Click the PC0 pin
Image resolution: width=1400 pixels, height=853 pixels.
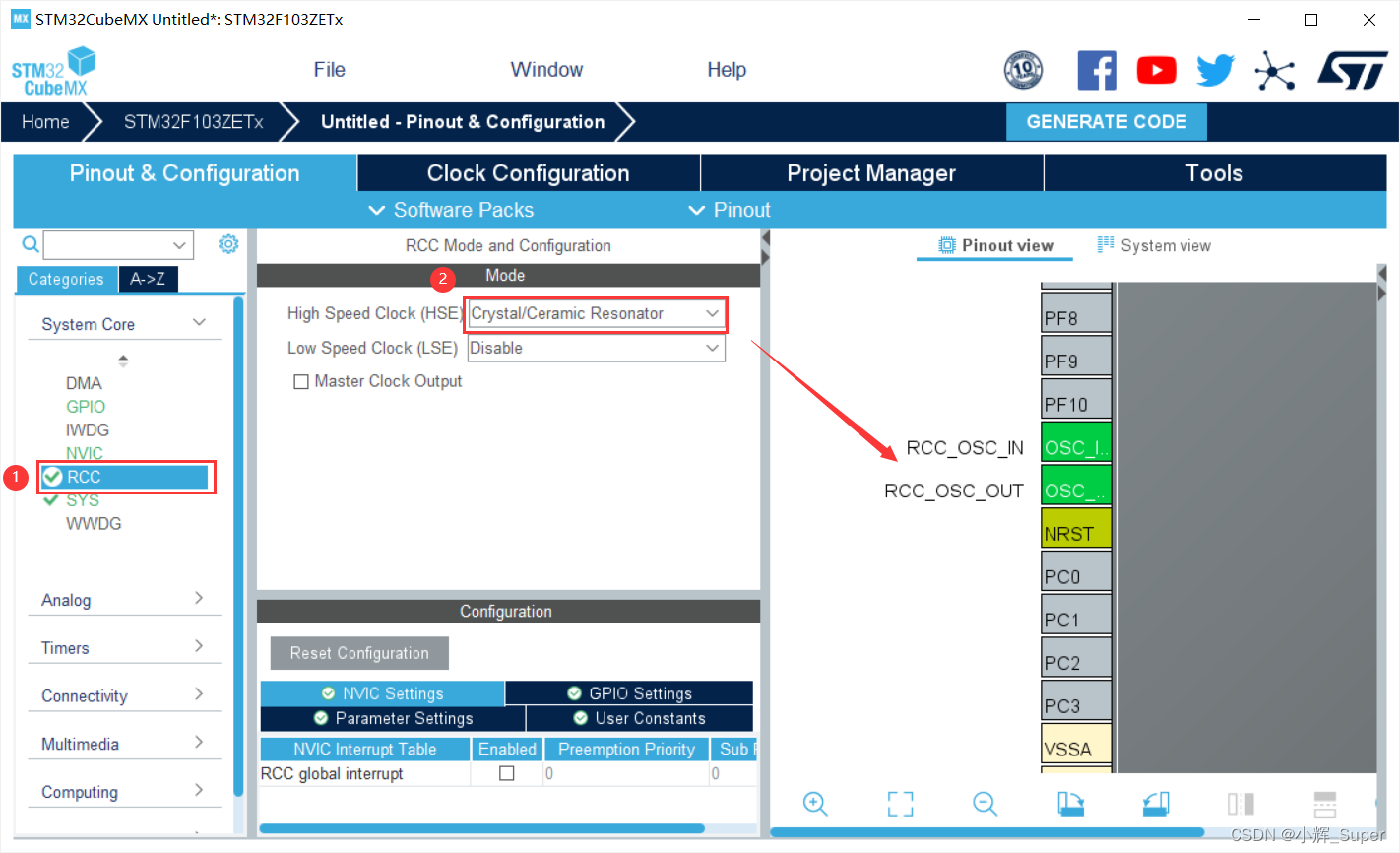point(1076,571)
